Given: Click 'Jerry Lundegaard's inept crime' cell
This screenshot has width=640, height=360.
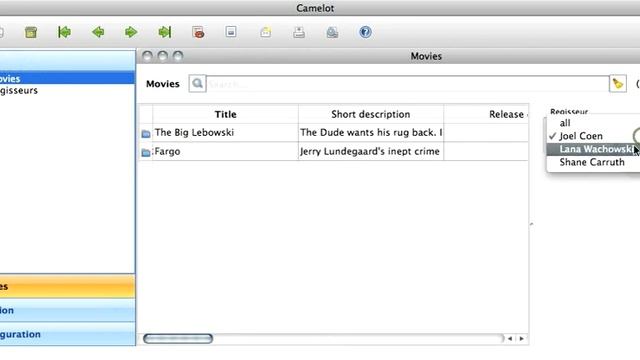Looking at the screenshot, I should pos(371,151).
